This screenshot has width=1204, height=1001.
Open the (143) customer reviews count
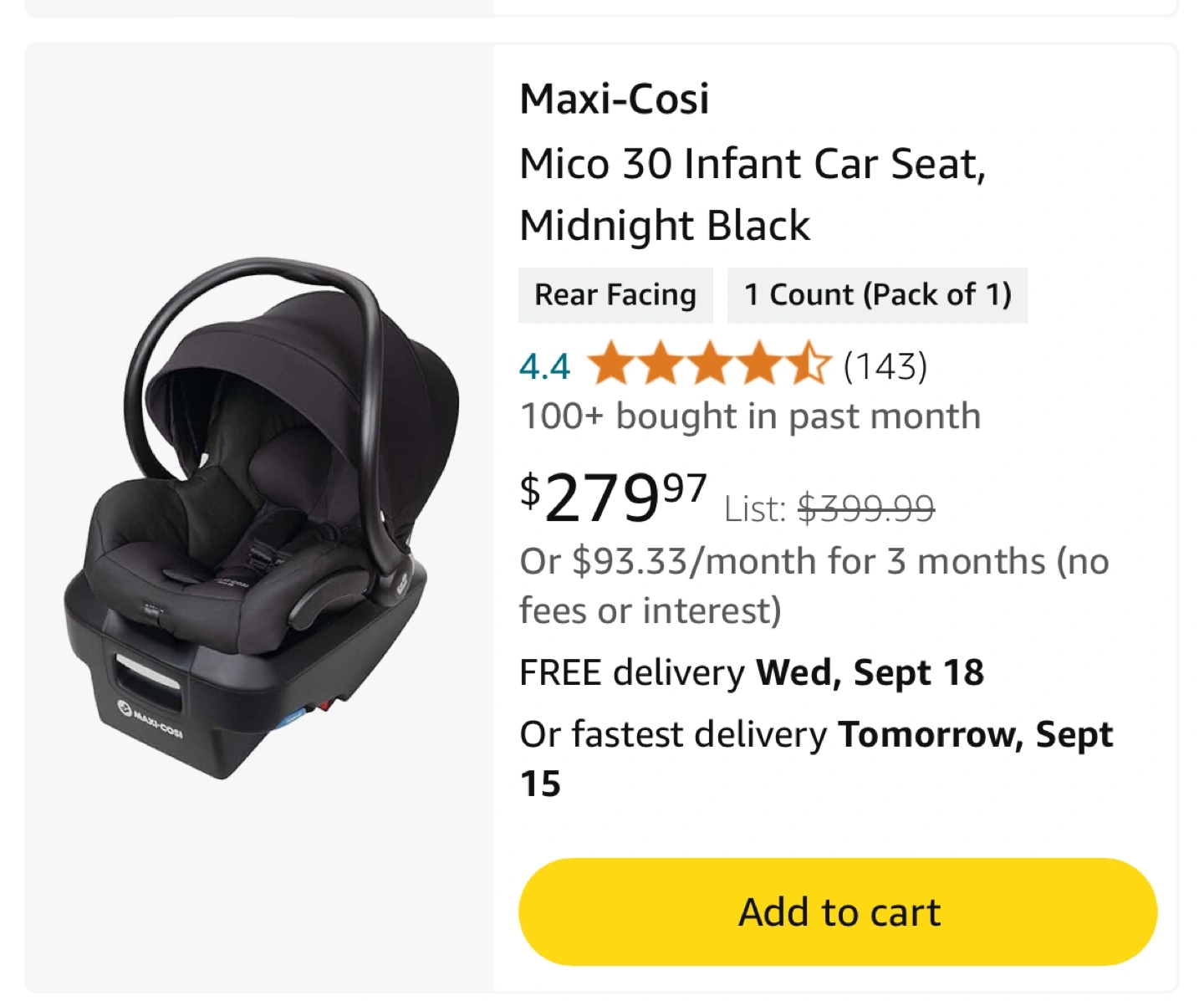(x=885, y=366)
